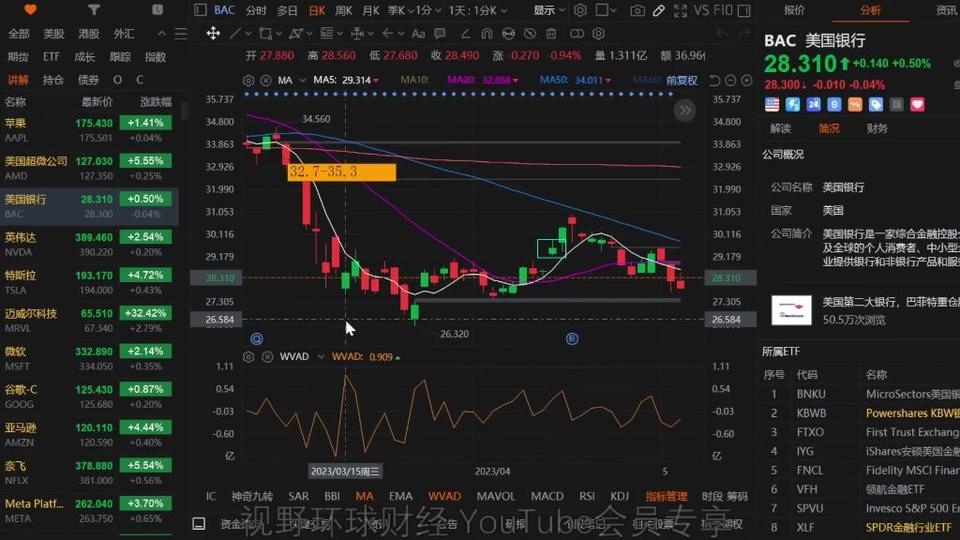Toggle the left sidebar panel icon
Screen dimensions: 960x540
click(200, 10)
